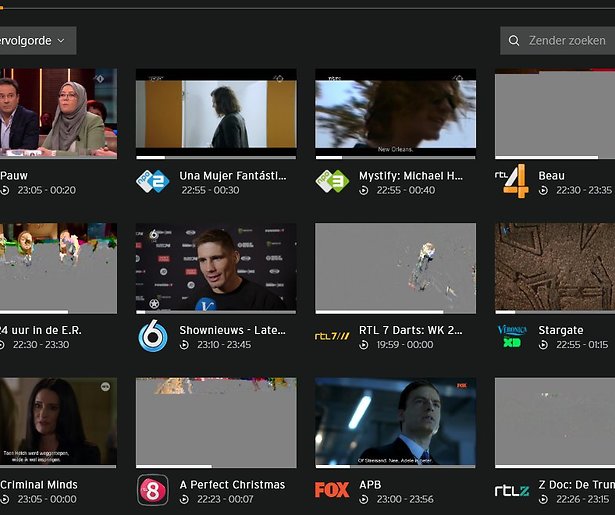
Task: Open the Beau program thumbnail
Action: (x=555, y=114)
